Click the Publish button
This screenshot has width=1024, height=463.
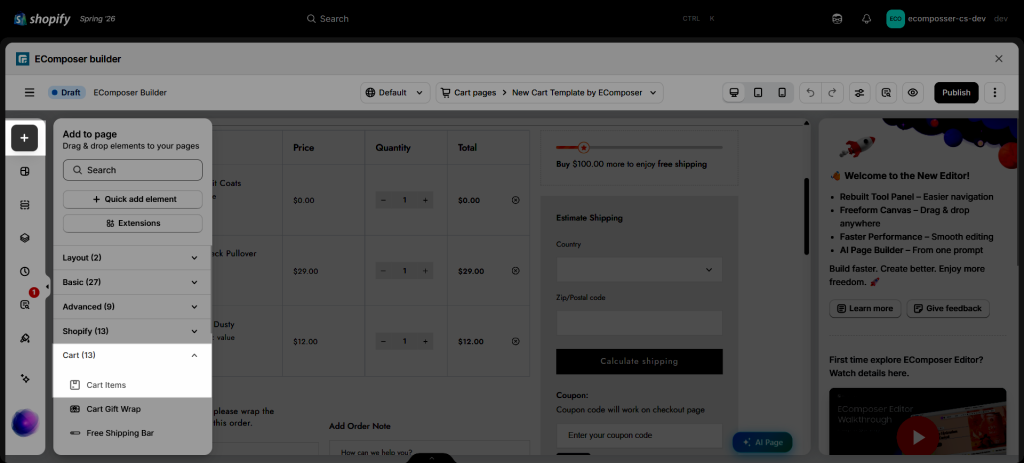pos(956,93)
